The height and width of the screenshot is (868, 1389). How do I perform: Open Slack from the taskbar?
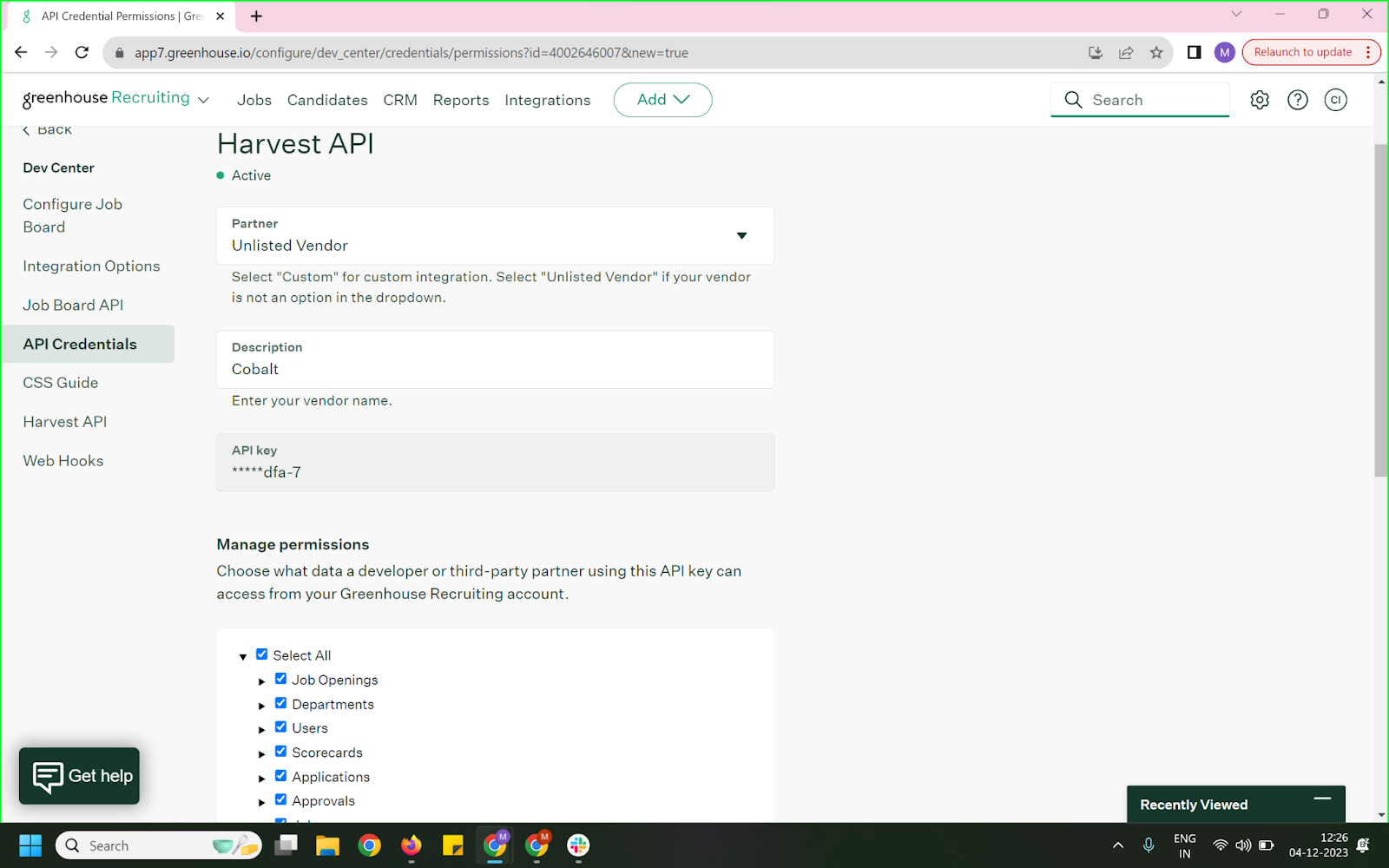coord(578,845)
